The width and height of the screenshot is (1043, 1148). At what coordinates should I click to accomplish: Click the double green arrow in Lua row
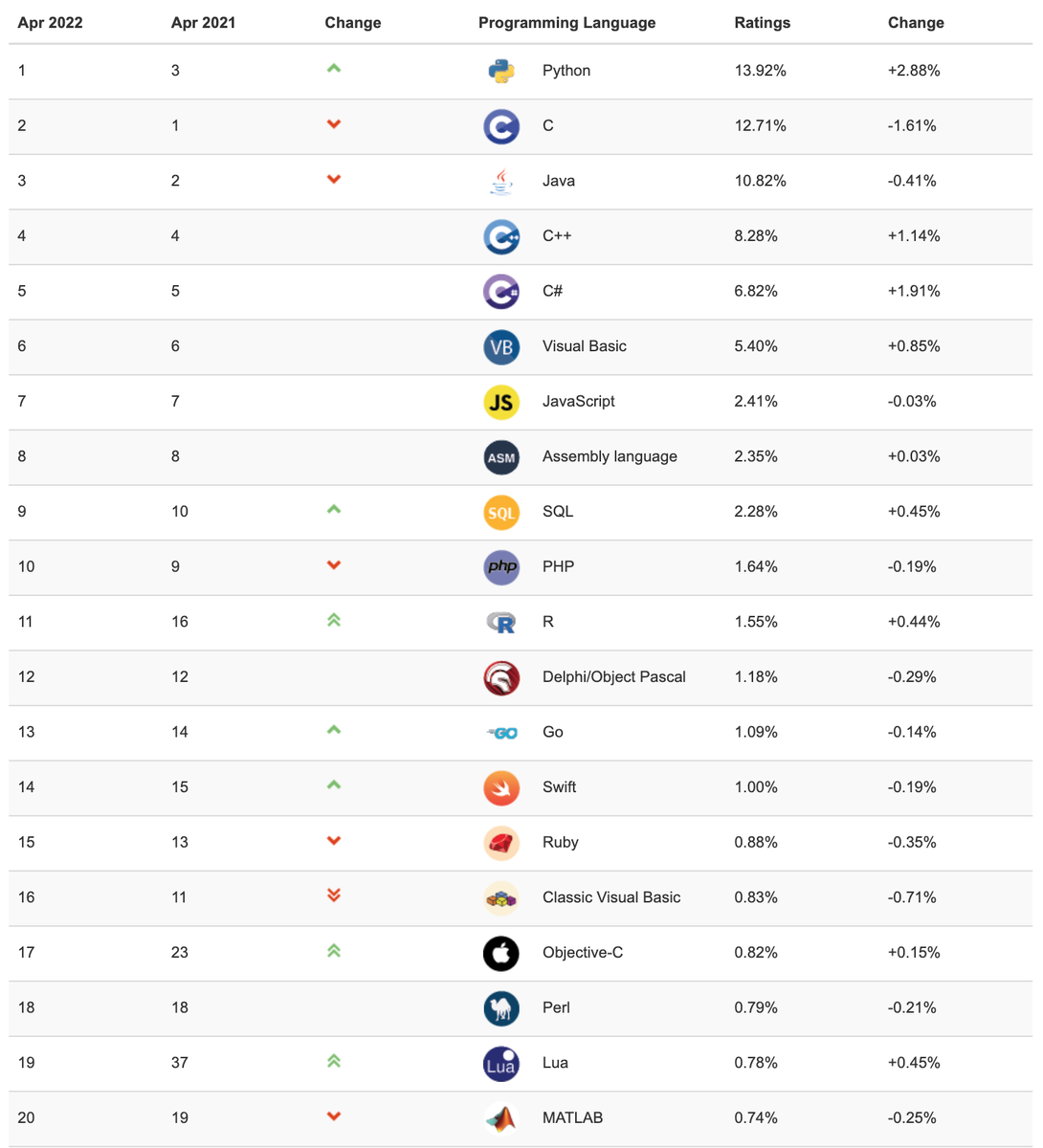click(x=334, y=1061)
